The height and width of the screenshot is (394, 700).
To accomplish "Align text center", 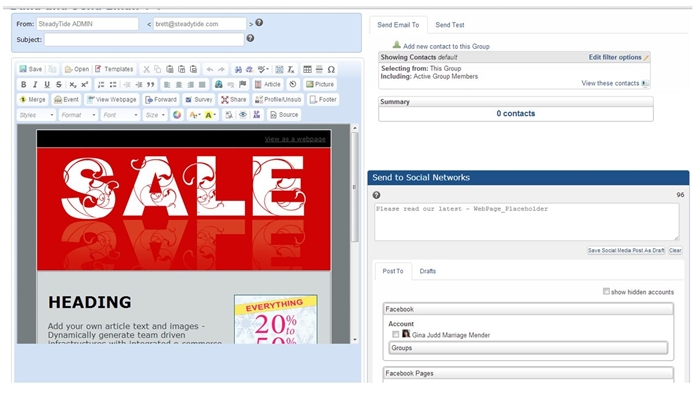I will pos(179,84).
